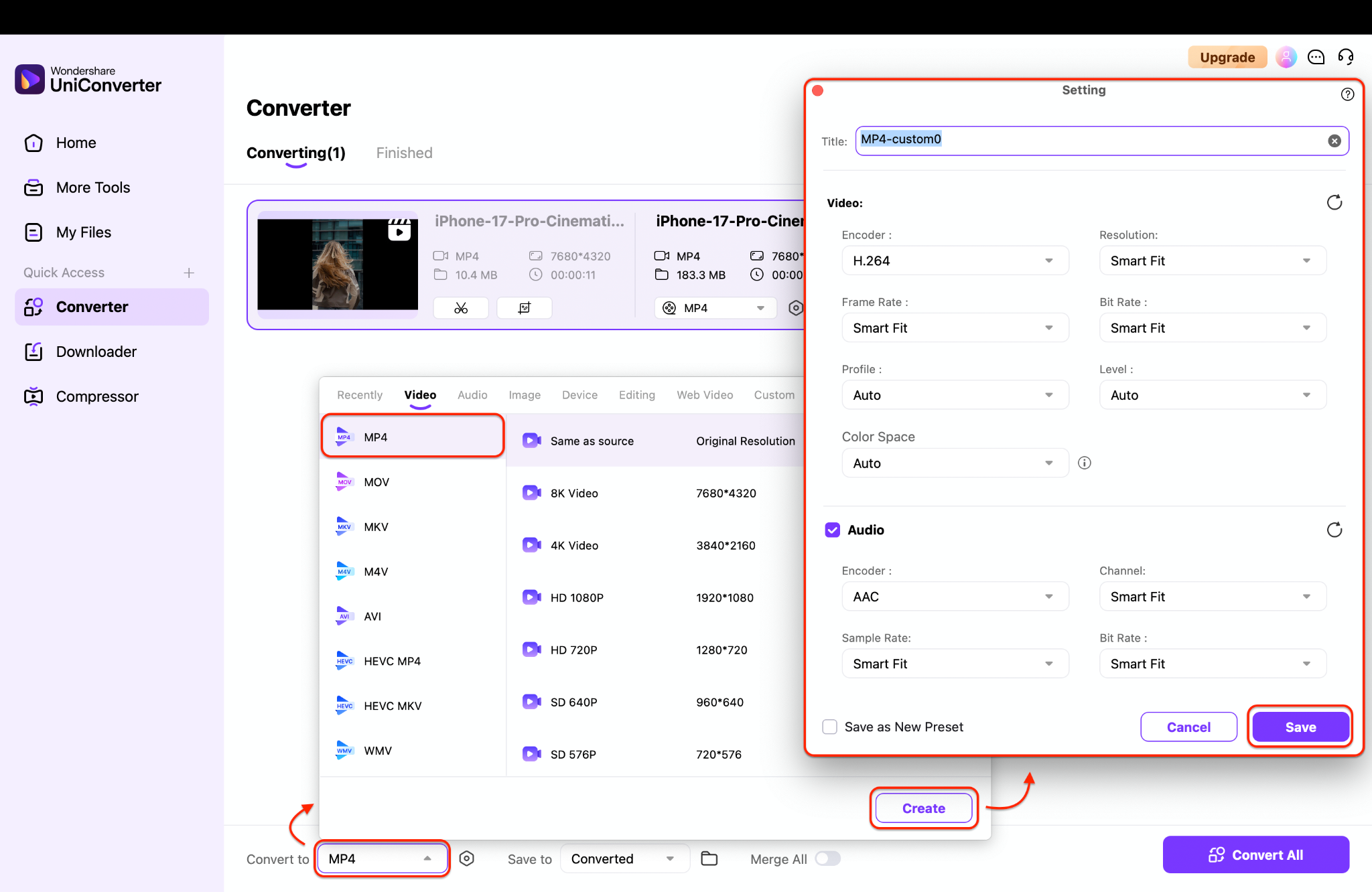The image size is (1372, 892).
Task: Switch to the Converting(1) tab
Action: point(296,153)
